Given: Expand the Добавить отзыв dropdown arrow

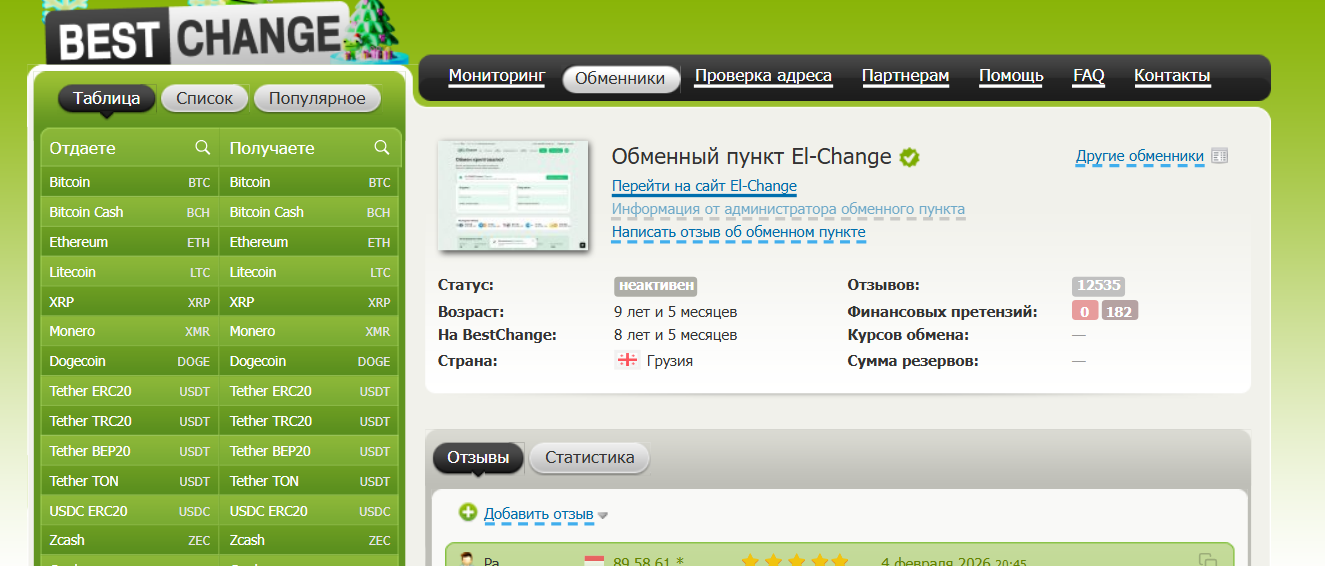Looking at the screenshot, I should [x=603, y=516].
